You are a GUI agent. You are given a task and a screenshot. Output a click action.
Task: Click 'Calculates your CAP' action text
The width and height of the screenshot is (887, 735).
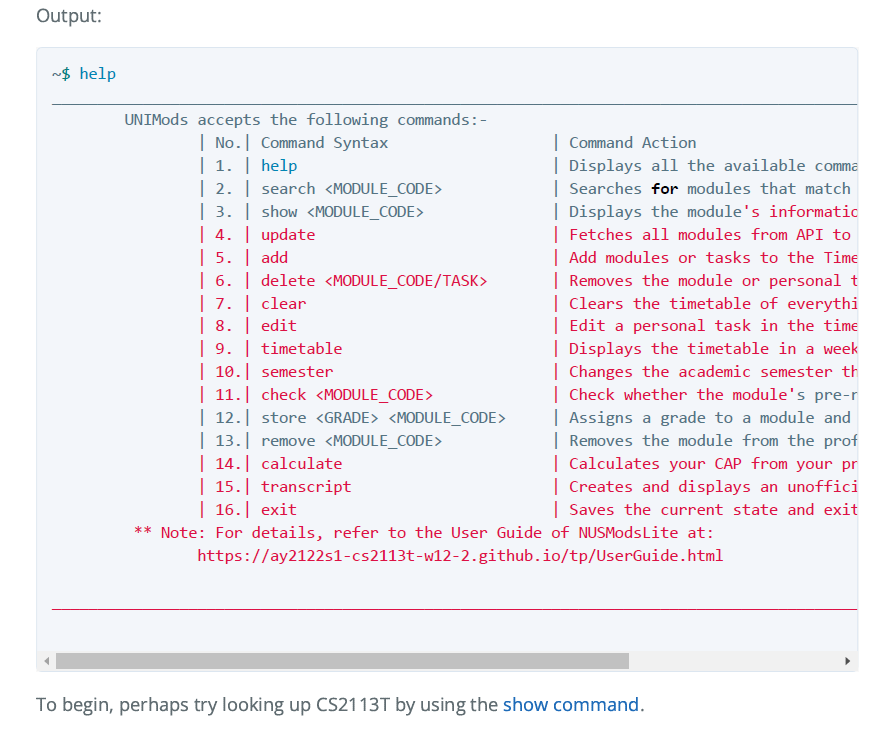[x=655, y=464]
